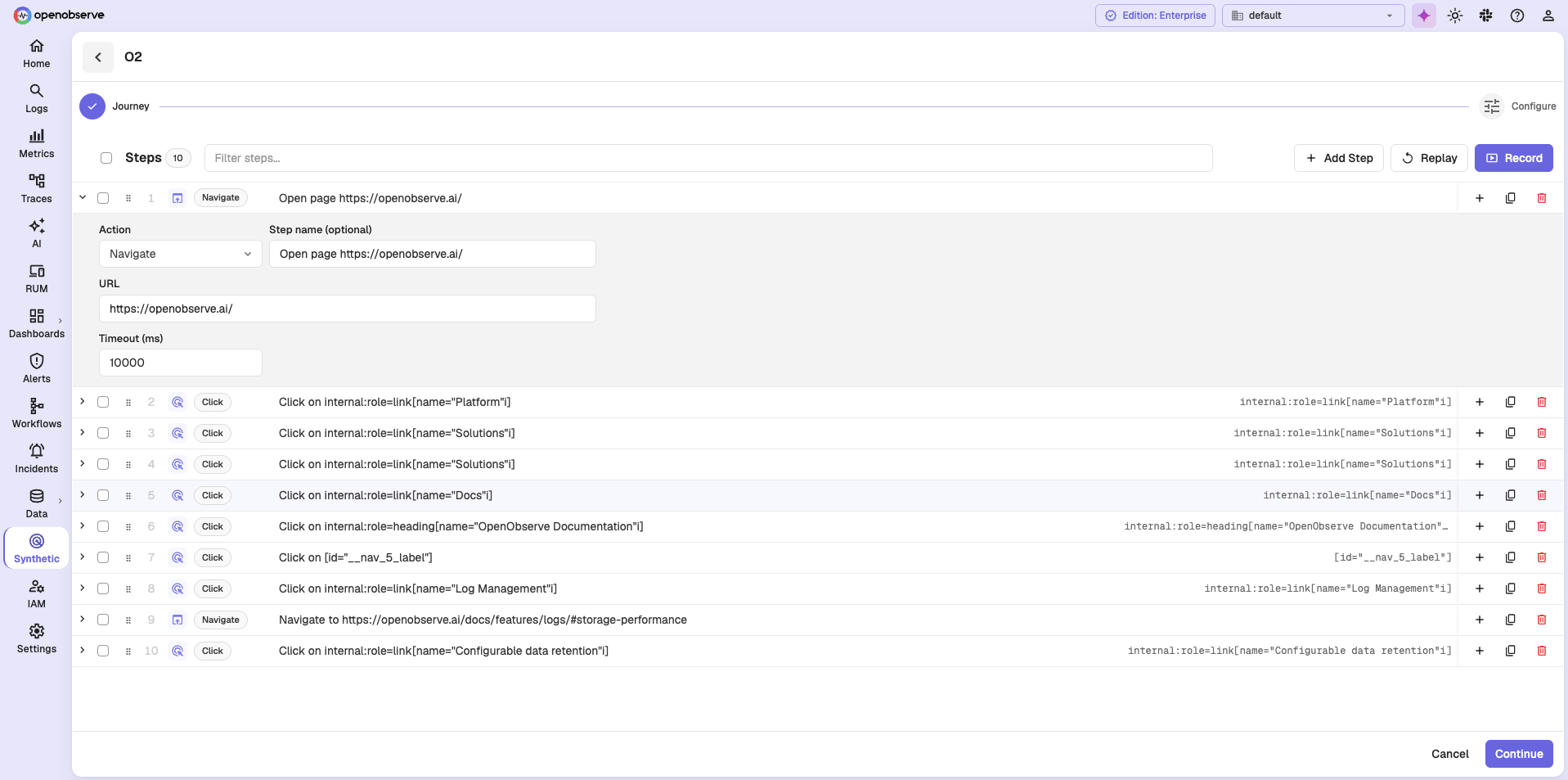
Task: Switch theme using the sun icon
Action: tap(1455, 16)
